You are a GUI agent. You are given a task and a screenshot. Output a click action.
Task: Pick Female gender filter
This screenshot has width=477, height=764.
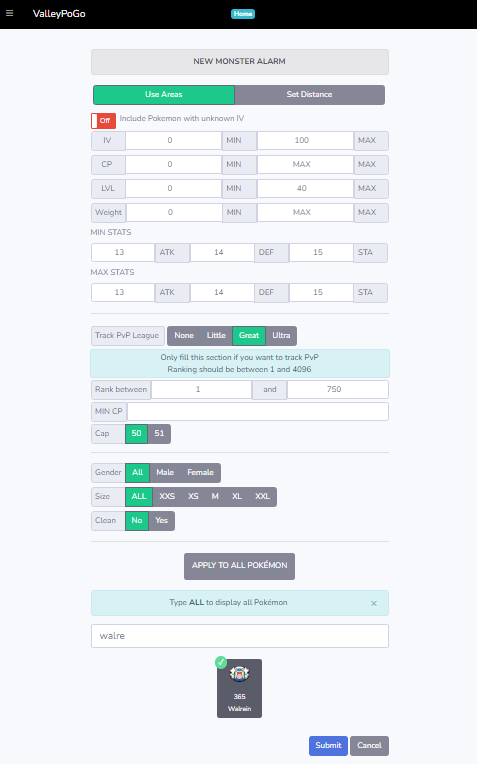pos(200,473)
